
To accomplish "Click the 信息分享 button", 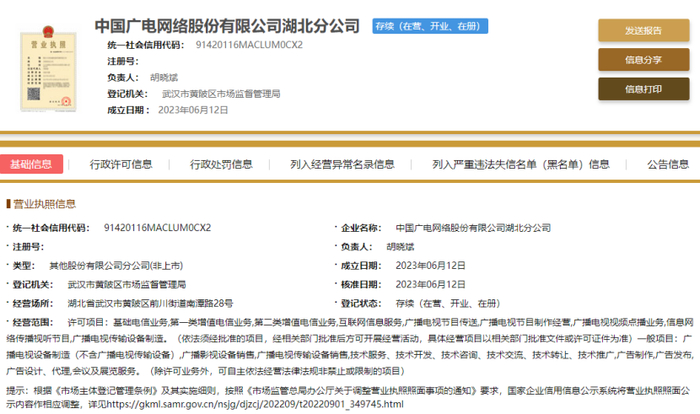I will [644, 60].
